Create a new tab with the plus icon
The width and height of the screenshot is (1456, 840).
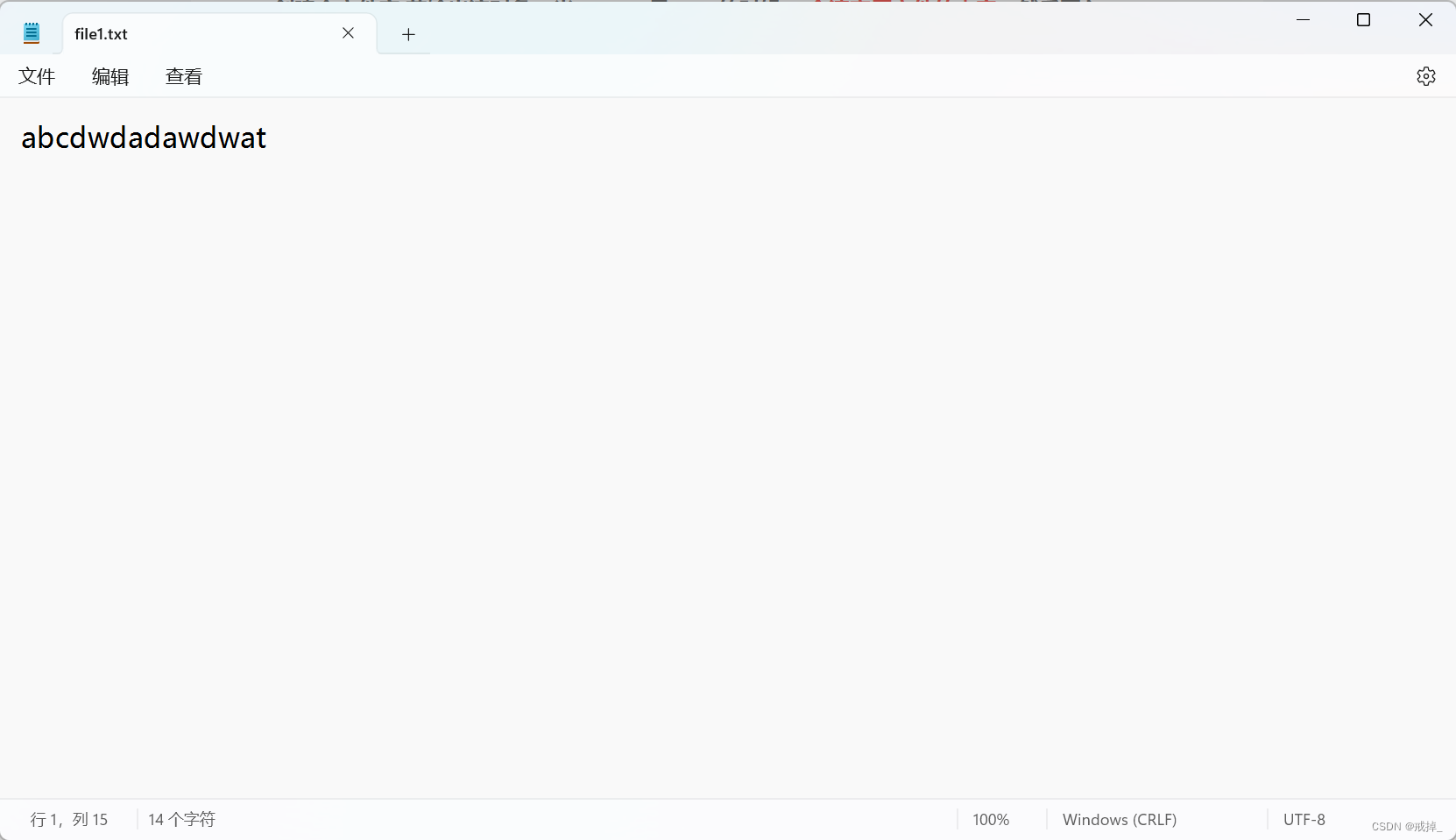tap(407, 34)
